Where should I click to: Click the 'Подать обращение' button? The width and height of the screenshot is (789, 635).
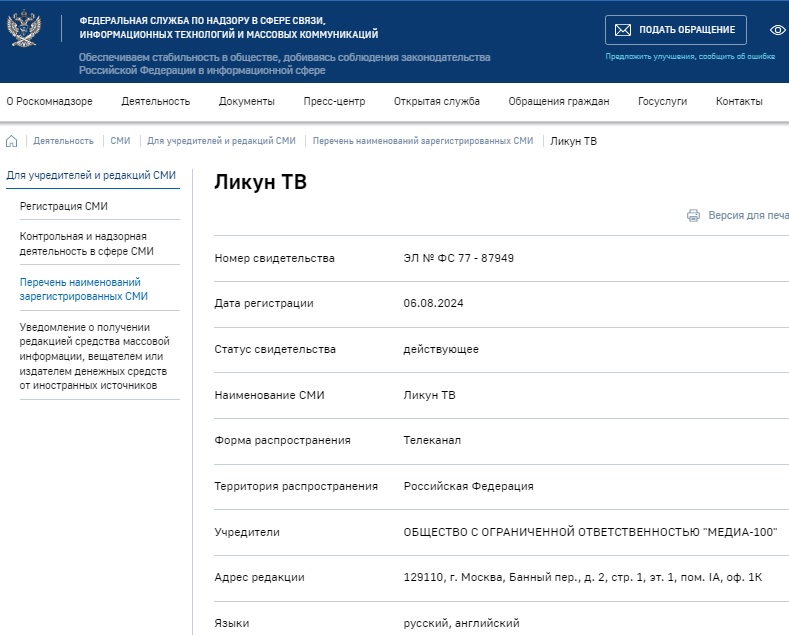tap(676, 30)
